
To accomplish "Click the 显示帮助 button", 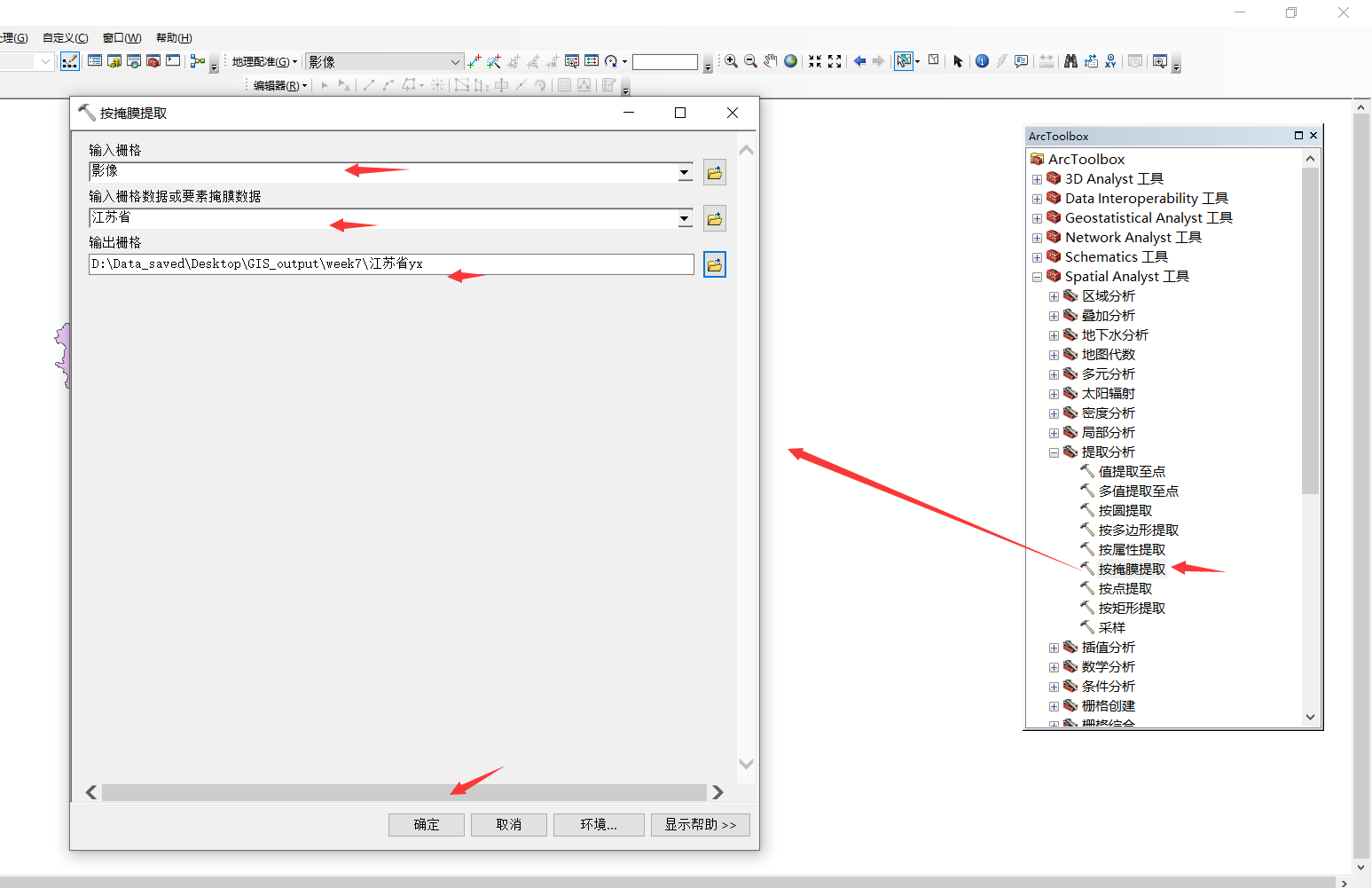I will 701,825.
